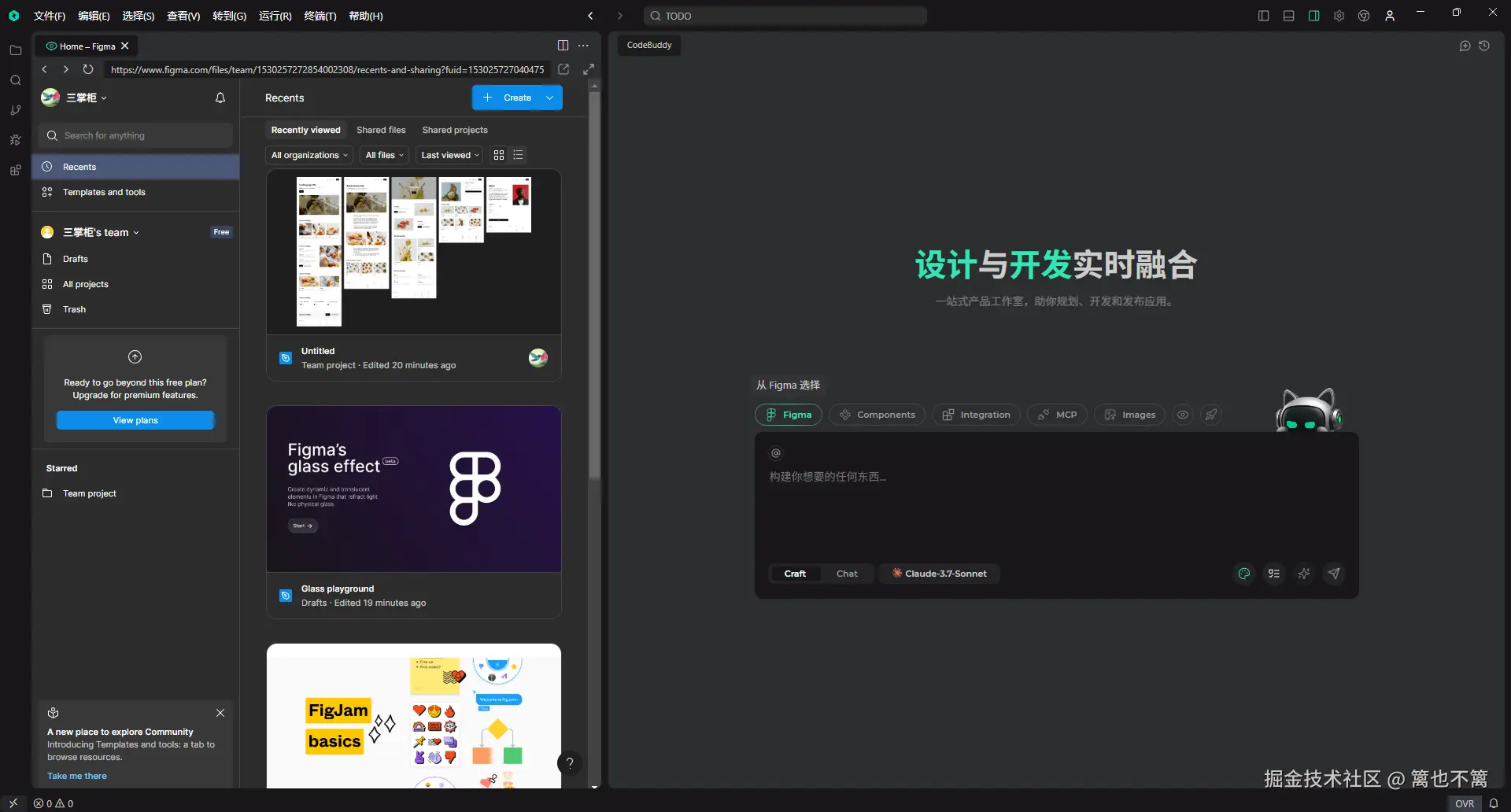Open the settings gear in title bar
1511x812 pixels.
pyautogui.click(x=1339, y=16)
